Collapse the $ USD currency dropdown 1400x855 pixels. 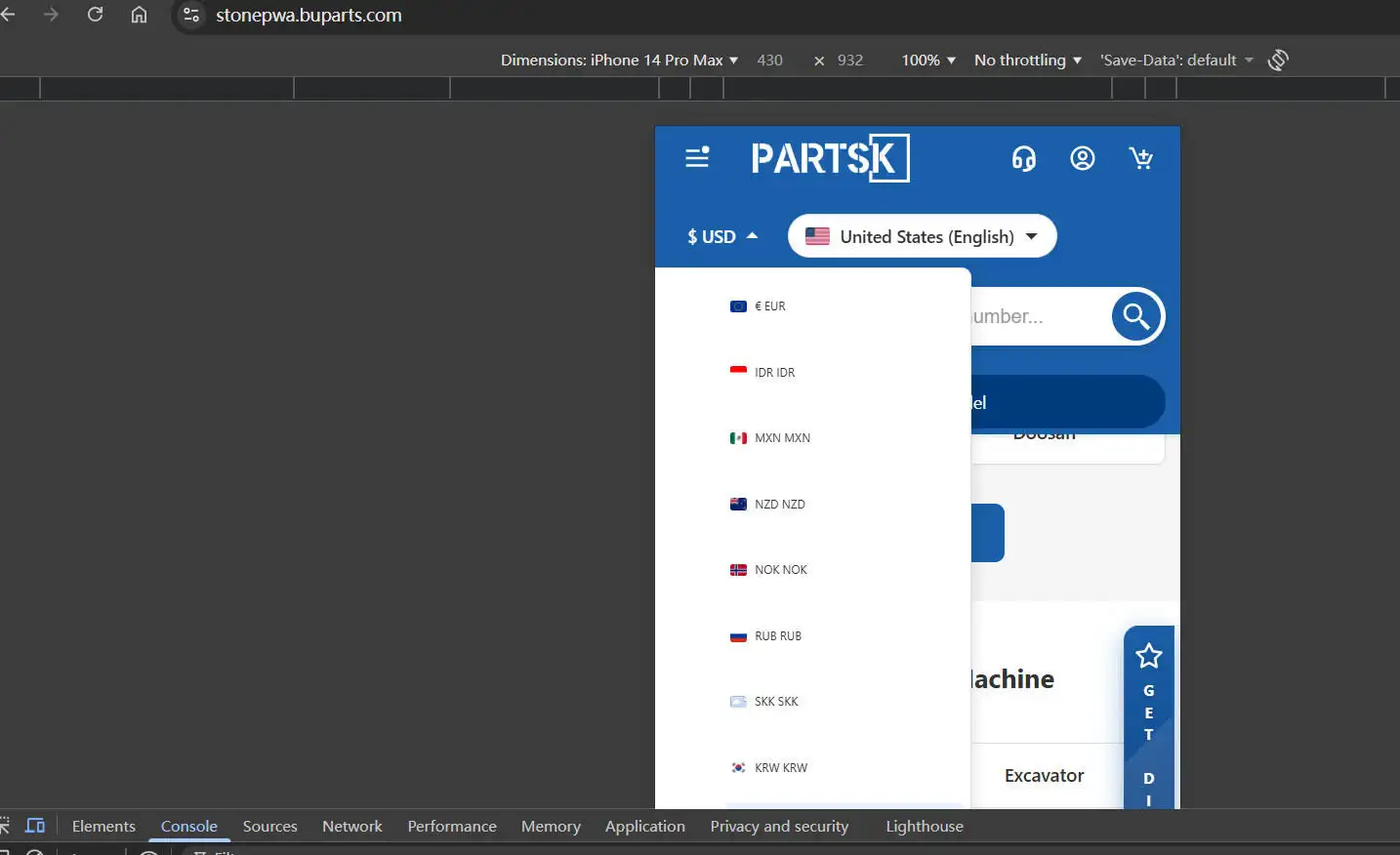tap(722, 236)
